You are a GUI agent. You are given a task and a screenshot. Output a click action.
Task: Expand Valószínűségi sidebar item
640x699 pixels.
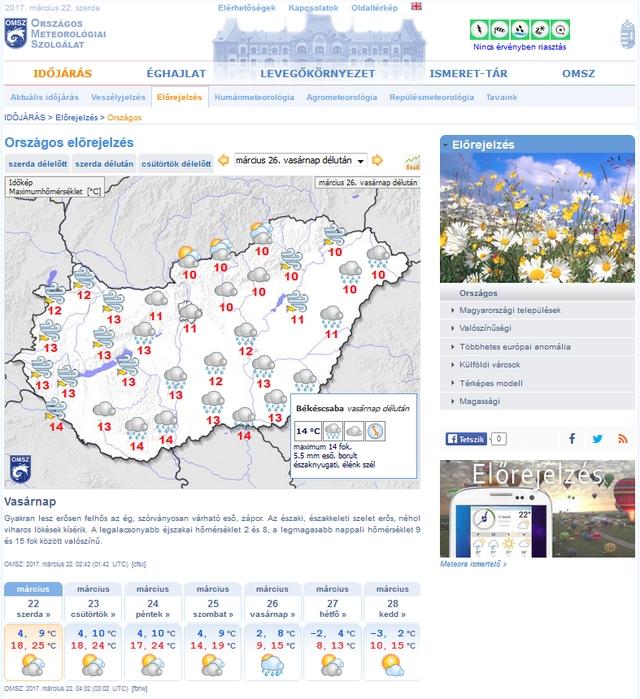pyautogui.click(x=537, y=328)
